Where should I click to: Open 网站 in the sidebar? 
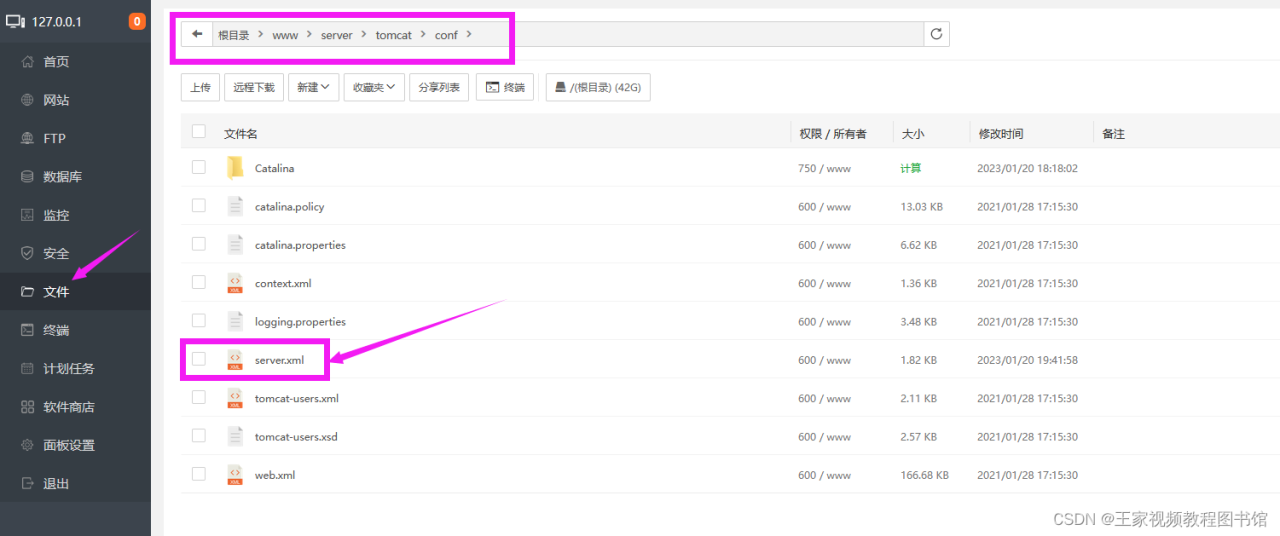(x=75, y=100)
